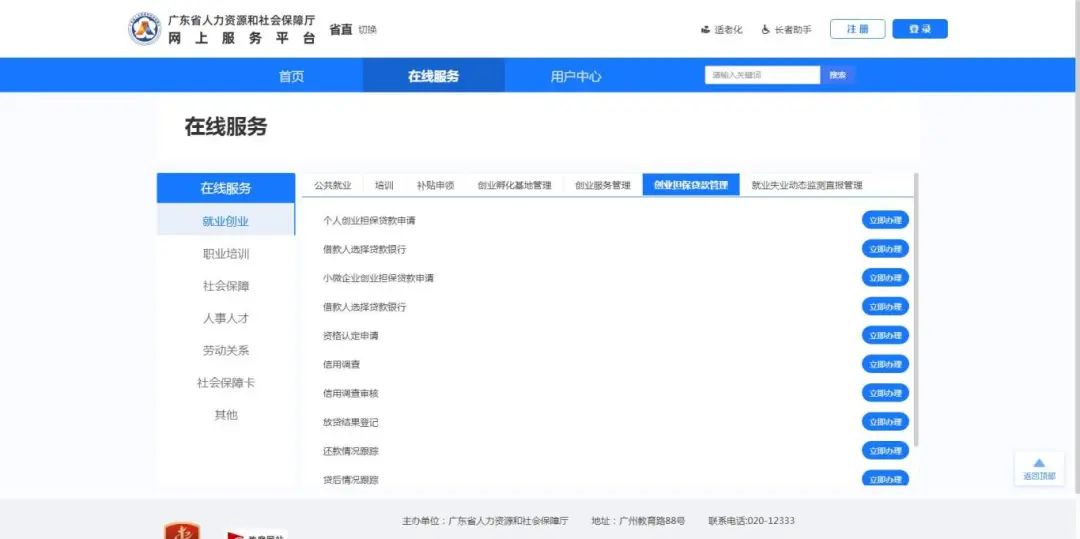Click 立即办理 for 信用调查审核

pyautogui.click(x=885, y=393)
